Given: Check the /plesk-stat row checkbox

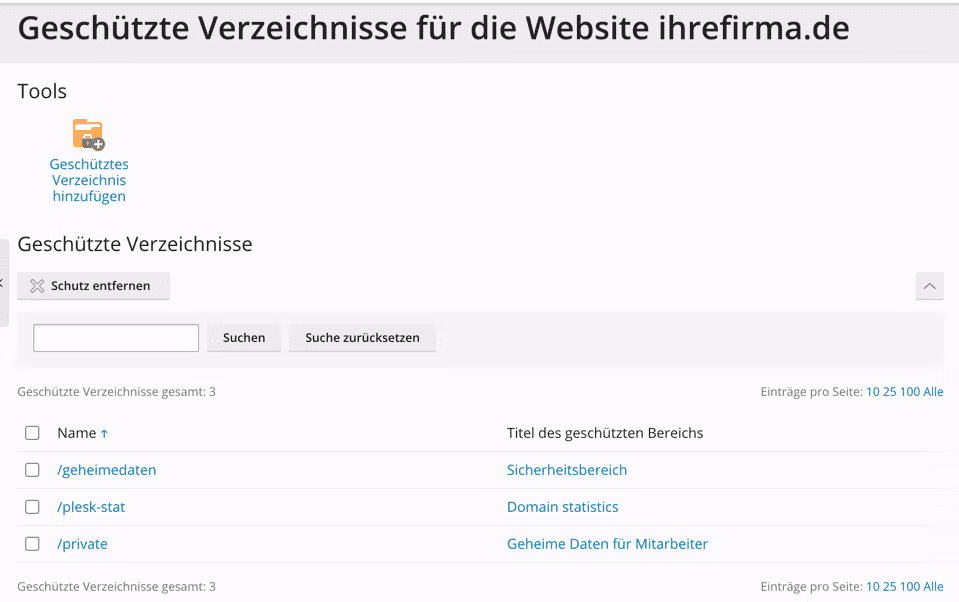Looking at the screenshot, I should point(32,507).
